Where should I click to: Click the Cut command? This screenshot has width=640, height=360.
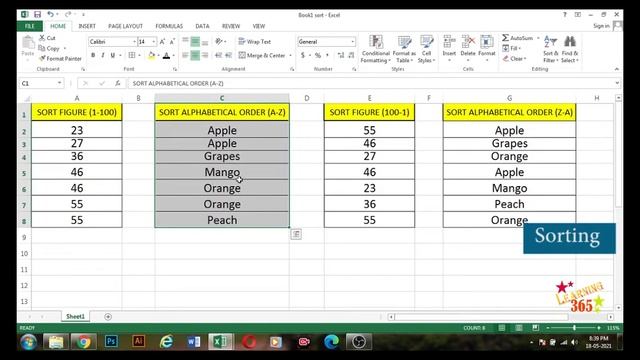(x=47, y=38)
